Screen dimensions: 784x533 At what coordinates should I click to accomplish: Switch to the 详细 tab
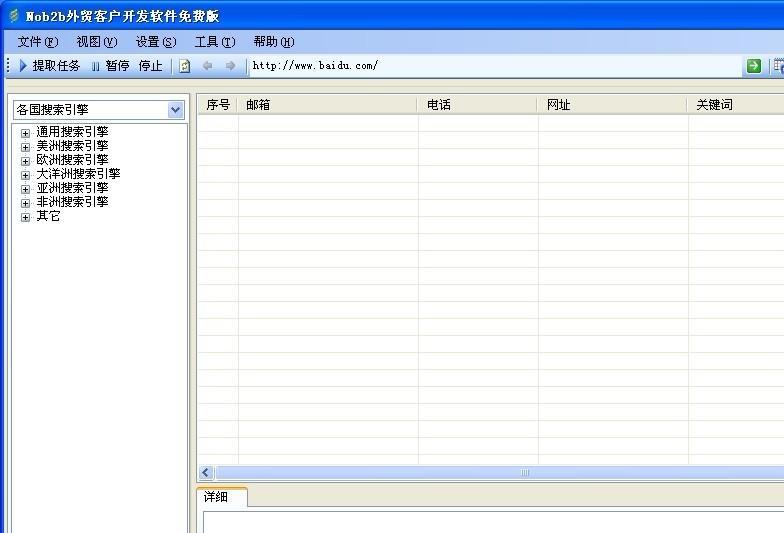tap(222, 497)
